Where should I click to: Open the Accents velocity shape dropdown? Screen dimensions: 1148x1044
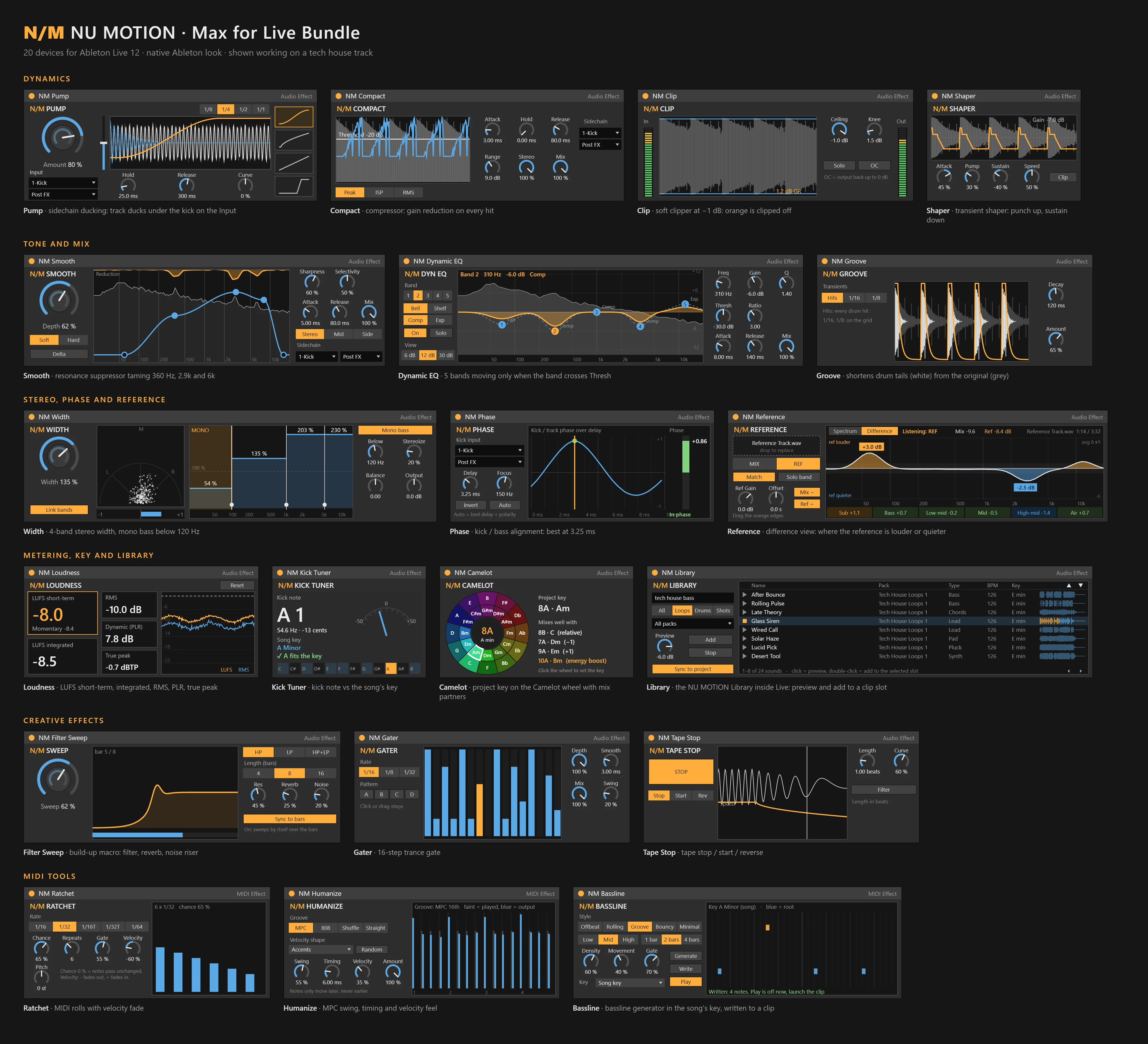click(x=321, y=949)
